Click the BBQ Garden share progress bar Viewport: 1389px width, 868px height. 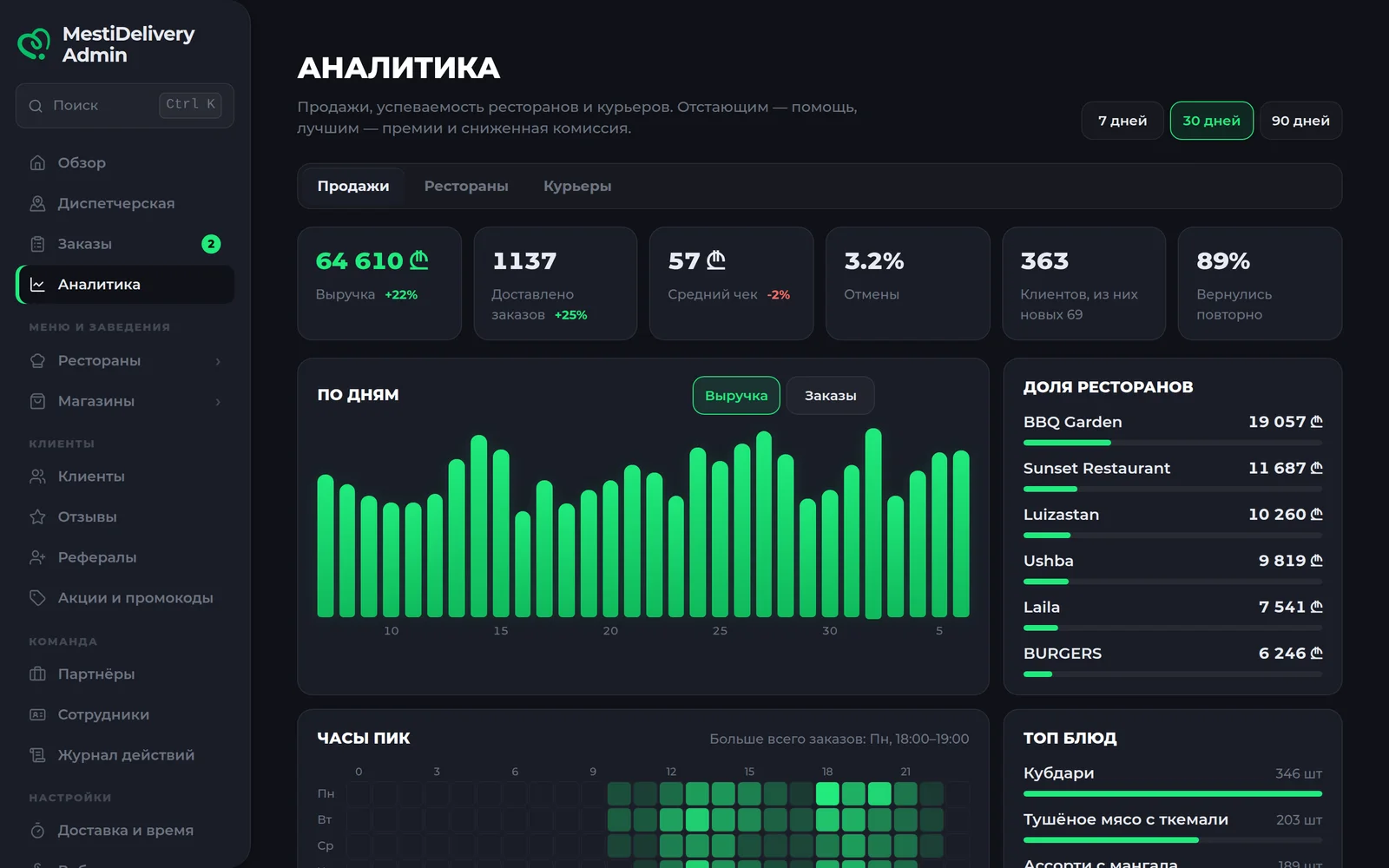click(x=1173, y=443)
